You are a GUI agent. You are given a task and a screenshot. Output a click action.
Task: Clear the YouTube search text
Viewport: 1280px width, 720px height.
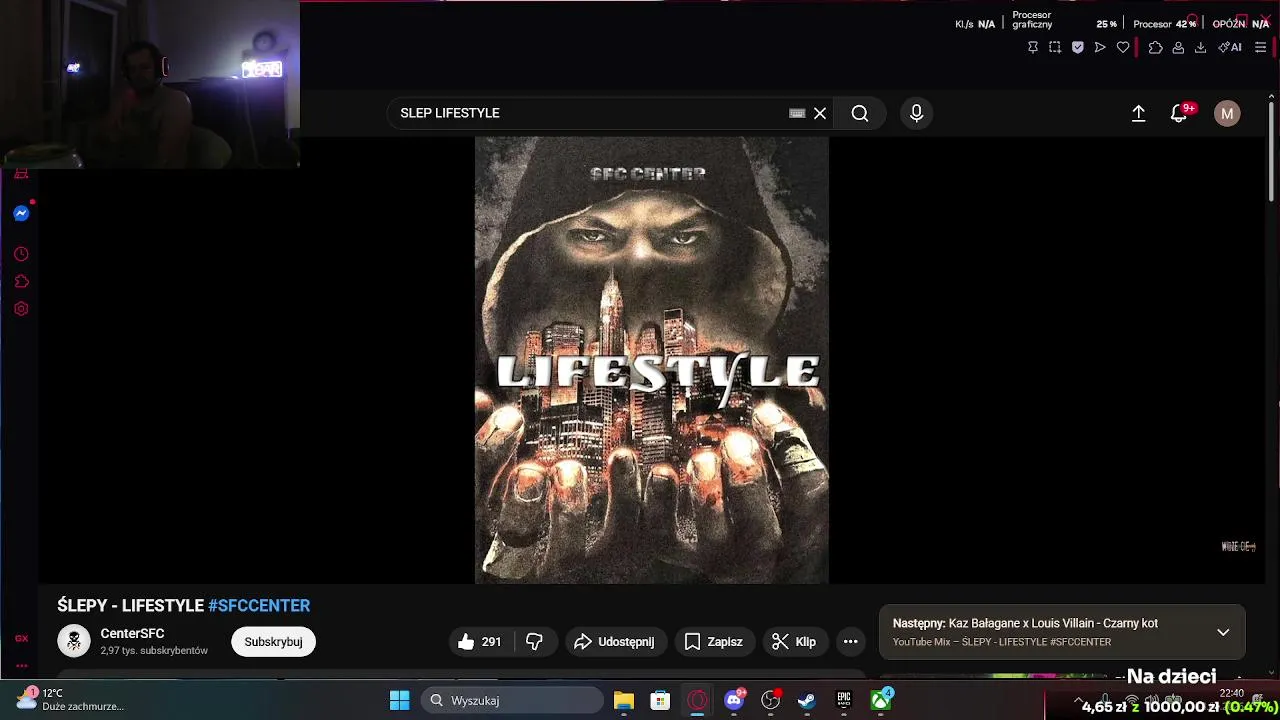(x=820, y=113)
